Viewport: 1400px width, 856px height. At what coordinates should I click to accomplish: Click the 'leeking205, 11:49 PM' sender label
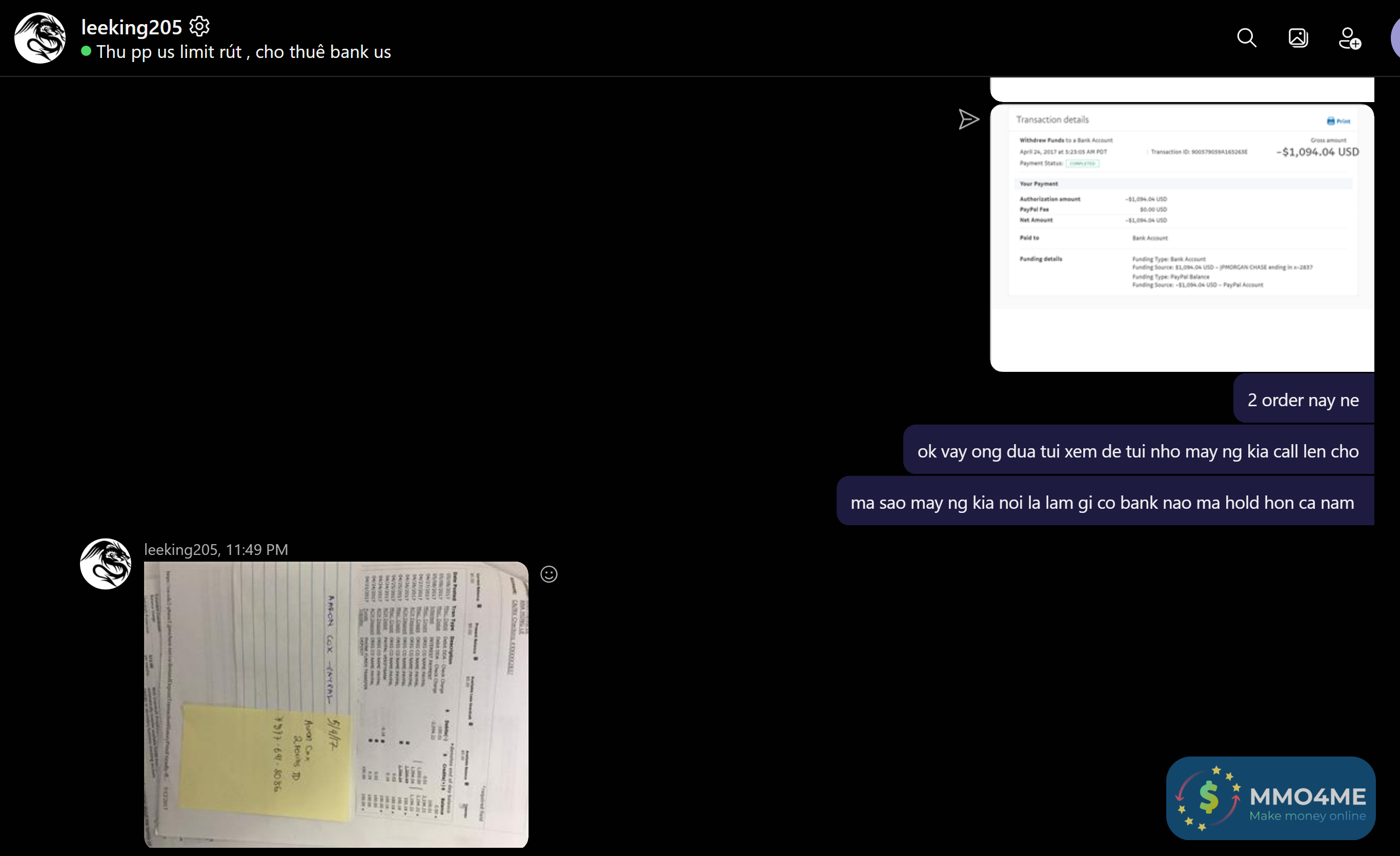(x=216, y=550)
